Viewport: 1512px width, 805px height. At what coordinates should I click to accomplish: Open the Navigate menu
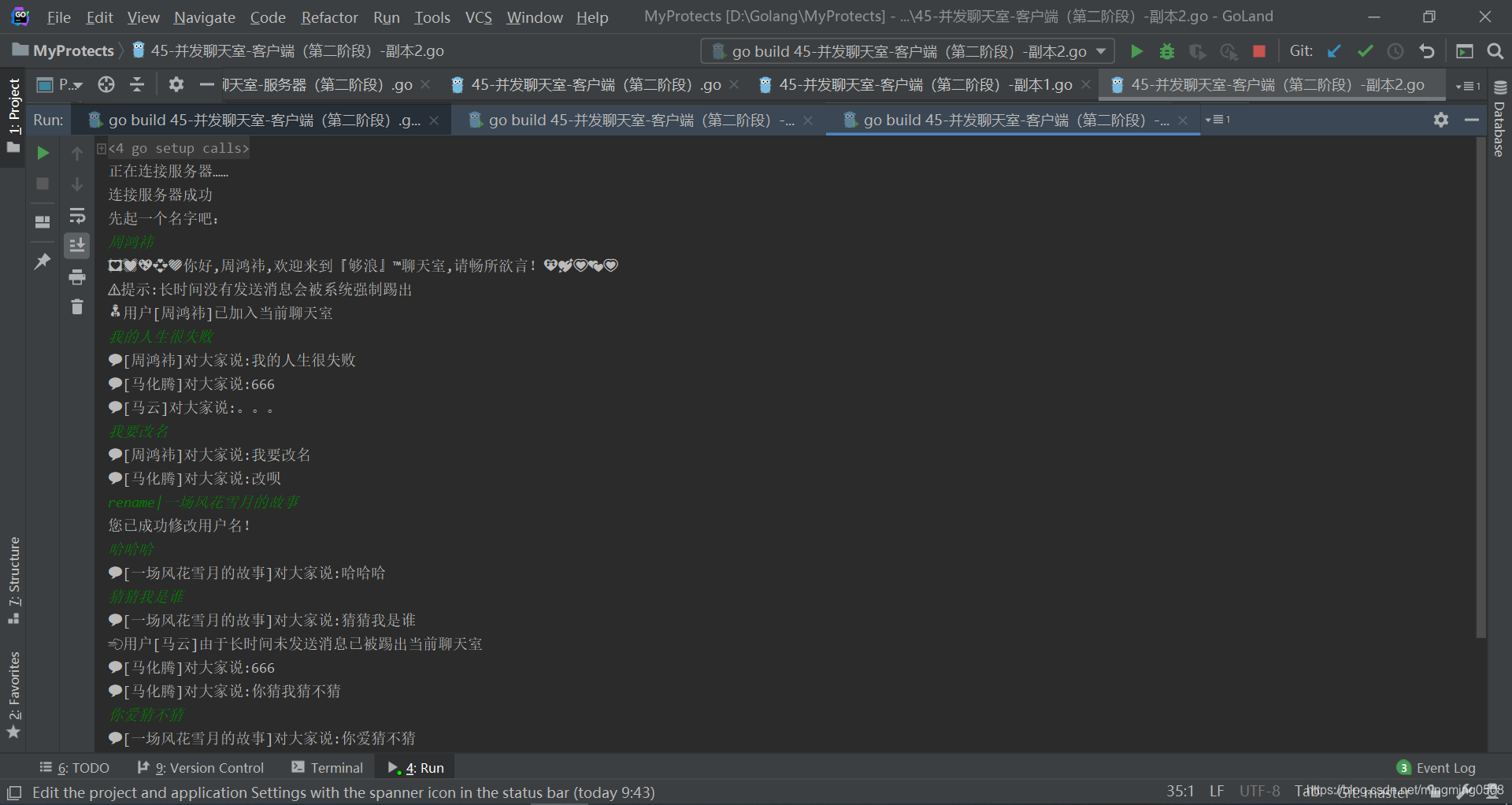pos(205,17)
